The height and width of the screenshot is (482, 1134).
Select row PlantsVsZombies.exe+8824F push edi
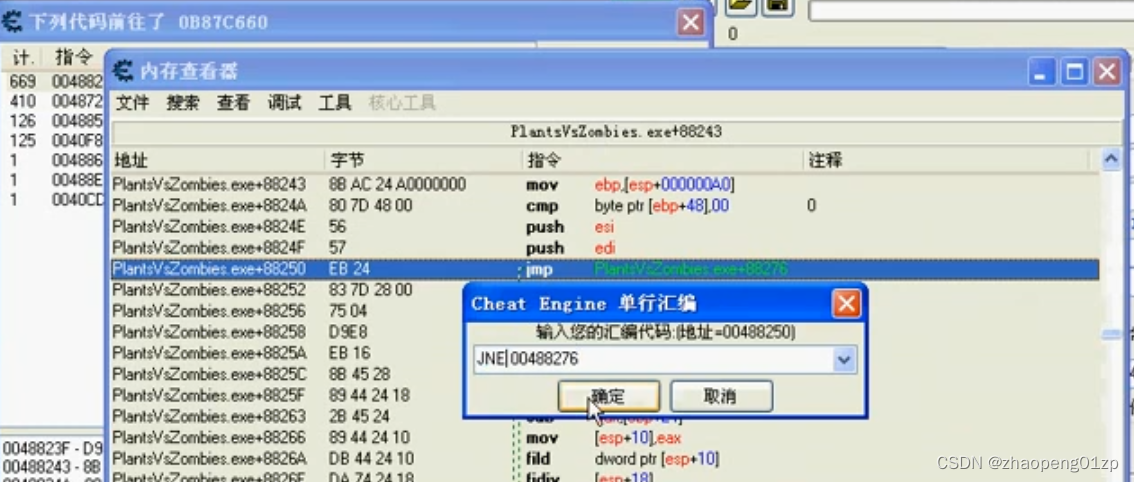point(605,248)
